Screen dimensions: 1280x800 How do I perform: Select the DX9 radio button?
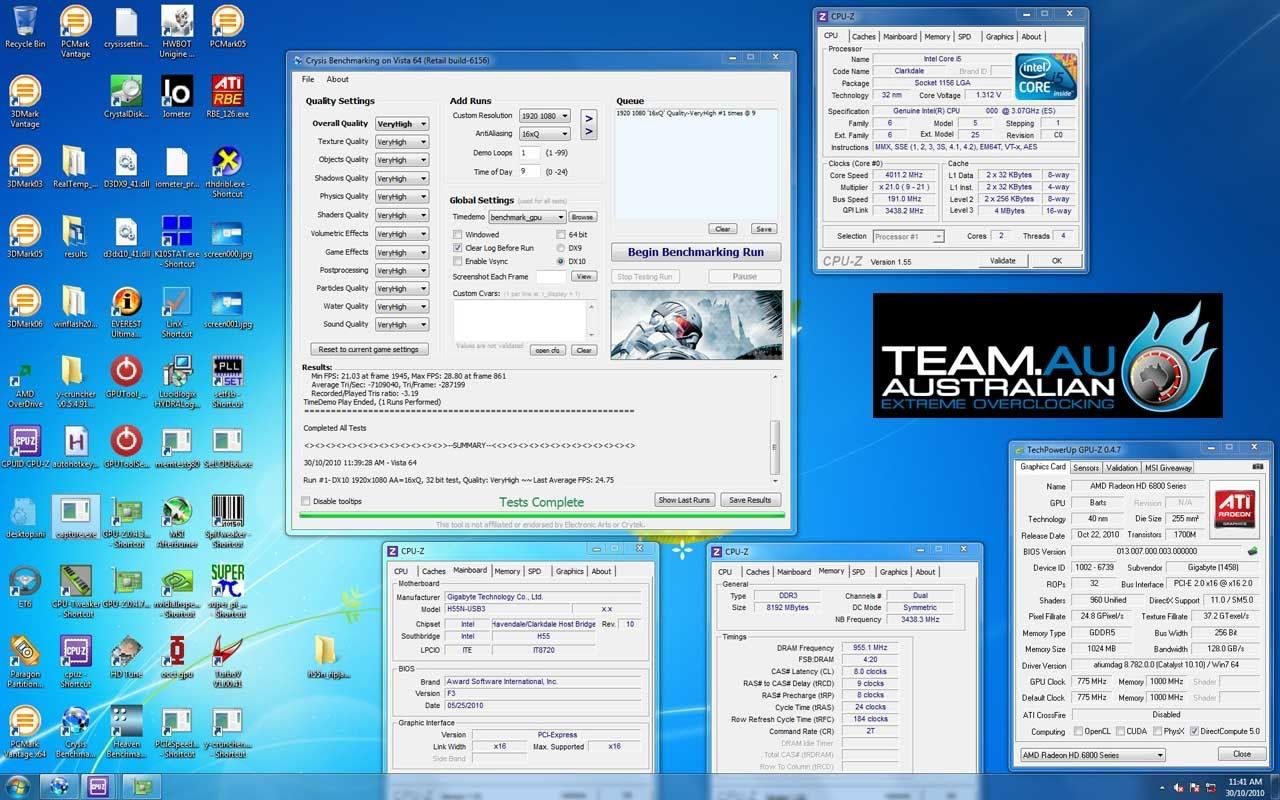(560, 248)
